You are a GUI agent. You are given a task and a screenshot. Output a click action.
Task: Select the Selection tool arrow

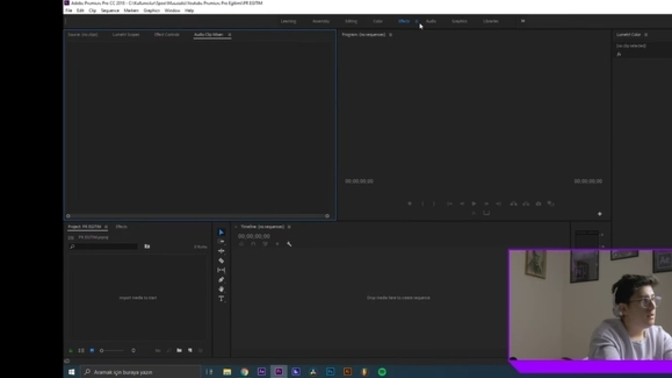click(x=221, y=232)
